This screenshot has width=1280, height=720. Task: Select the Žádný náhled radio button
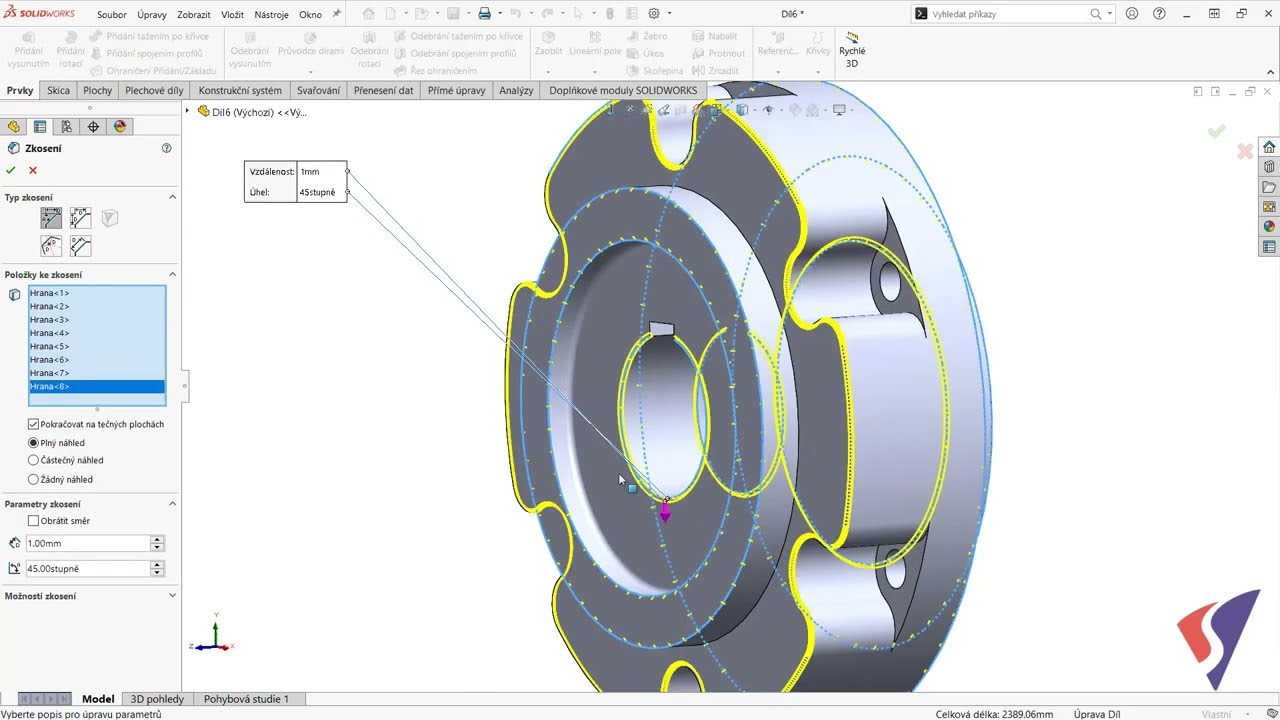click(x=33, y=480)
